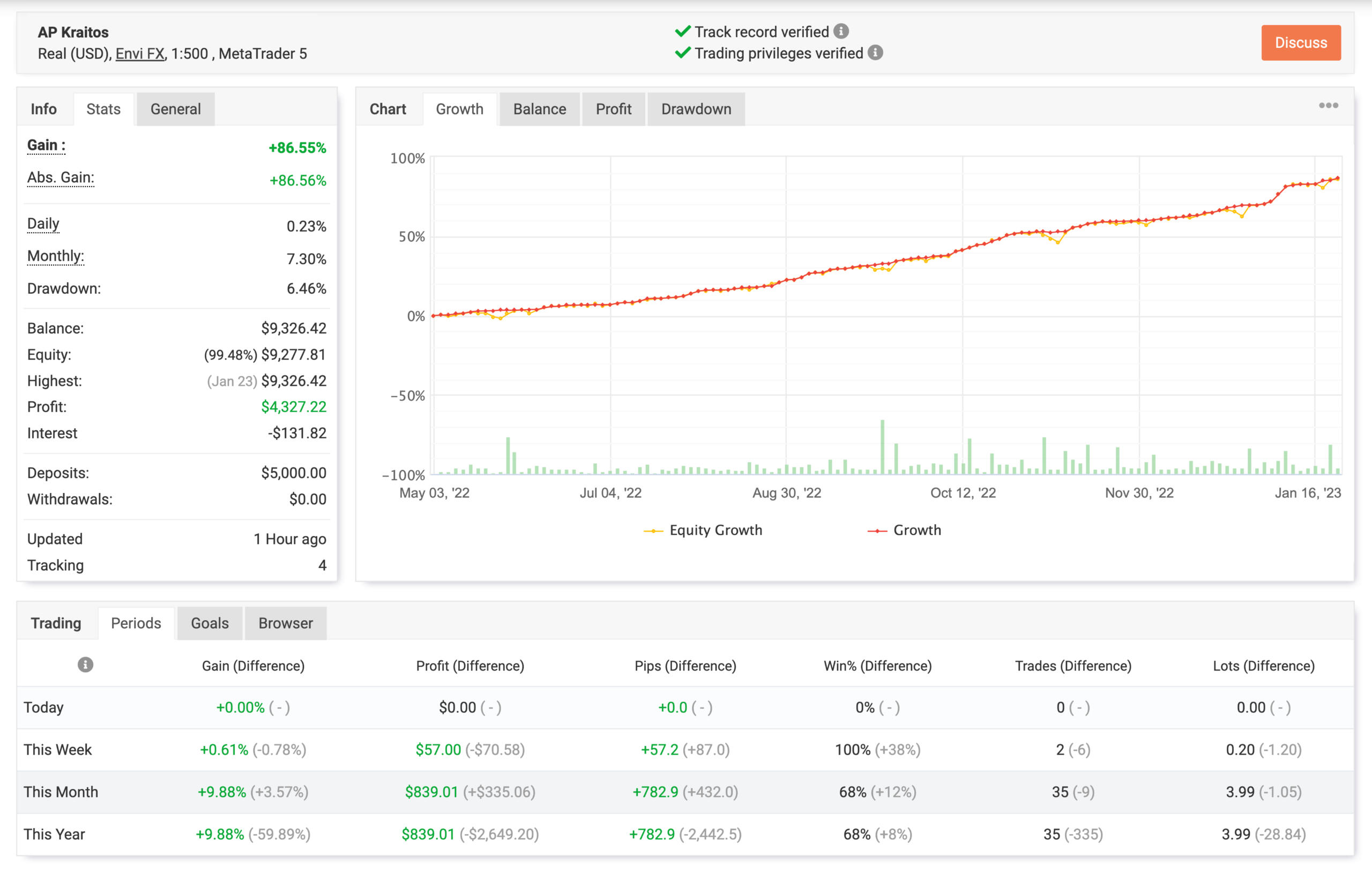The height and width of the screenshot is (872, 1372).
Task: Select the Profit chart tab
Action: point(613,109)
